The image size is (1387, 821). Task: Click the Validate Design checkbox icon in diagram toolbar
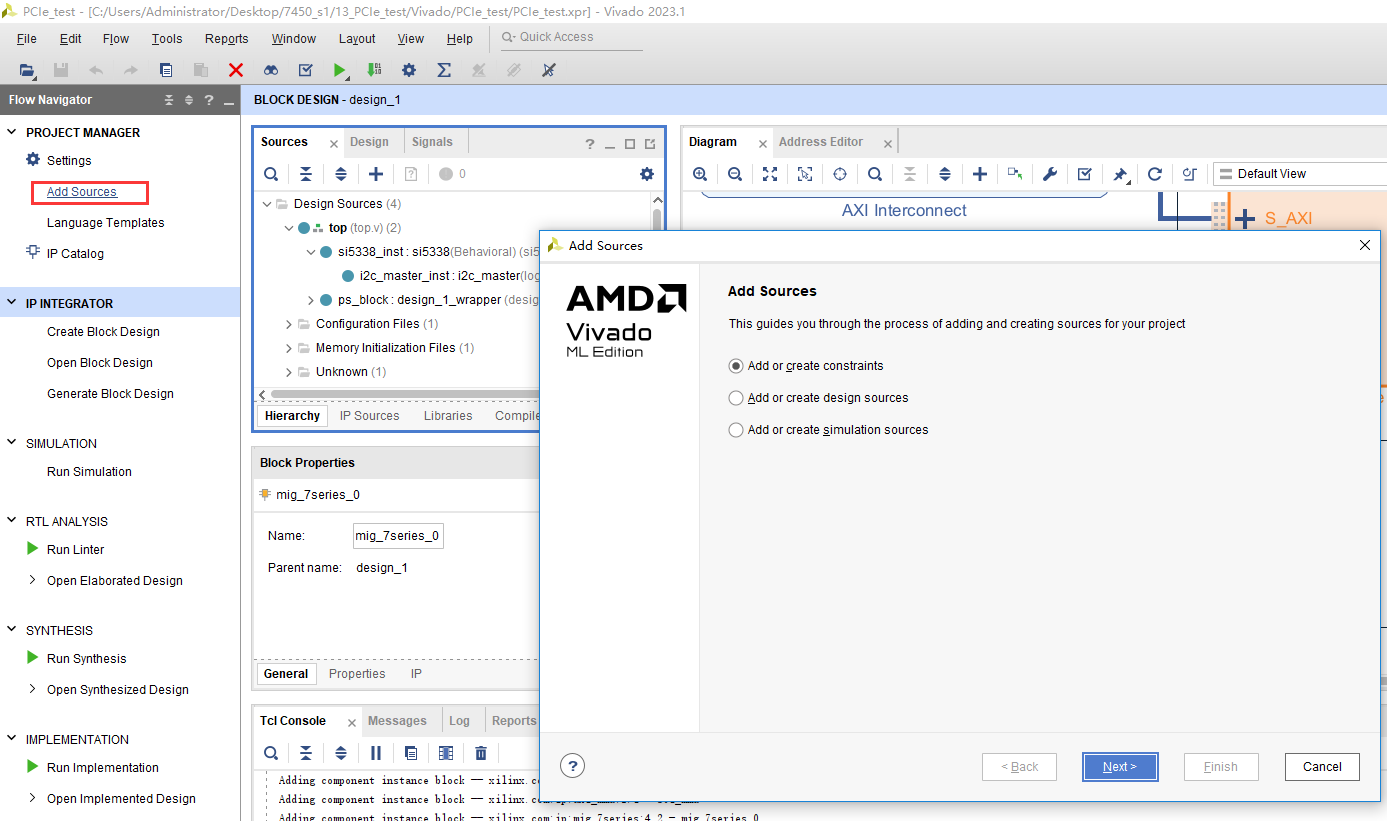[x=1085, y=174]
